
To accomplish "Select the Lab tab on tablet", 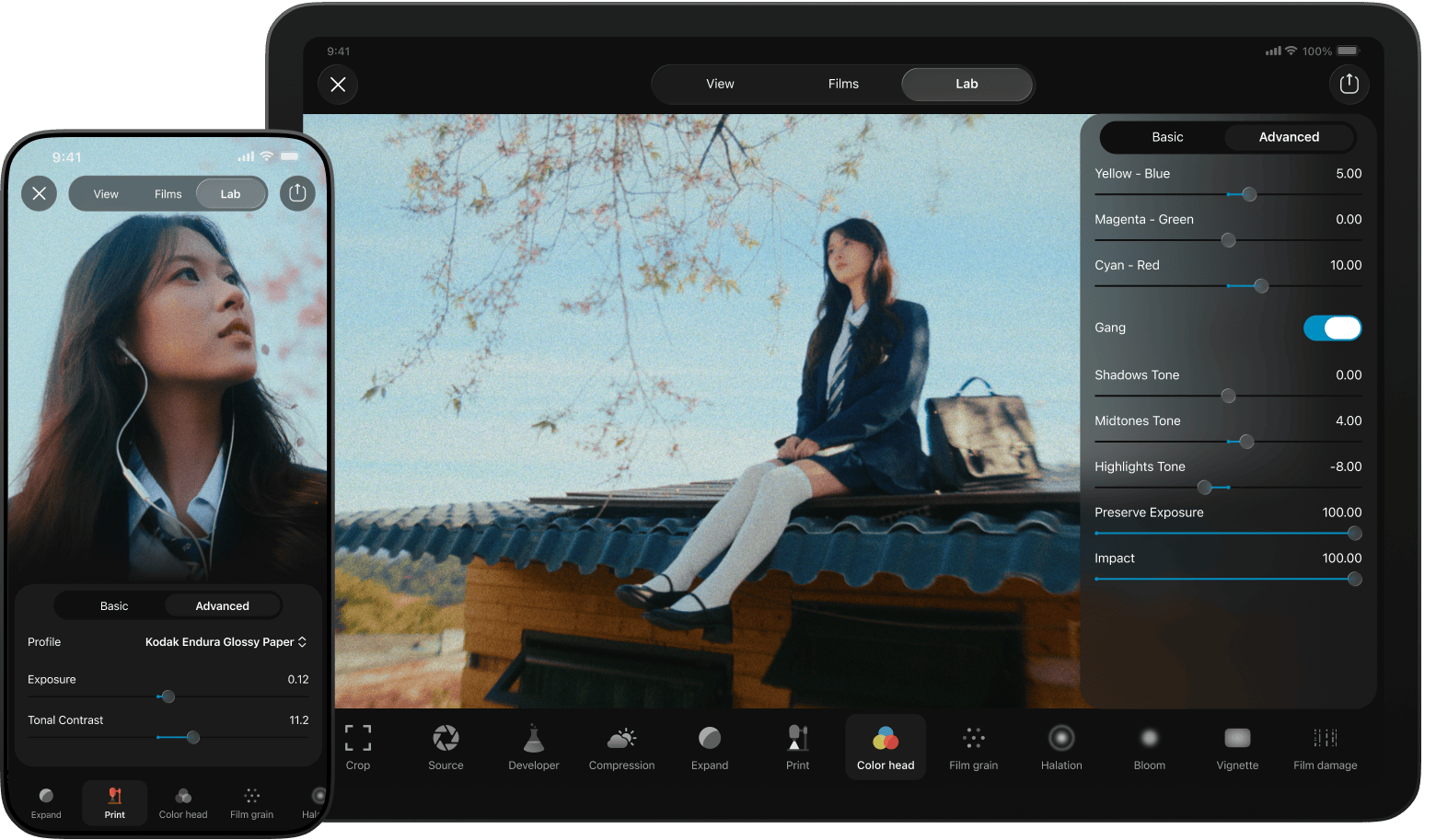I will pos(967,84).
